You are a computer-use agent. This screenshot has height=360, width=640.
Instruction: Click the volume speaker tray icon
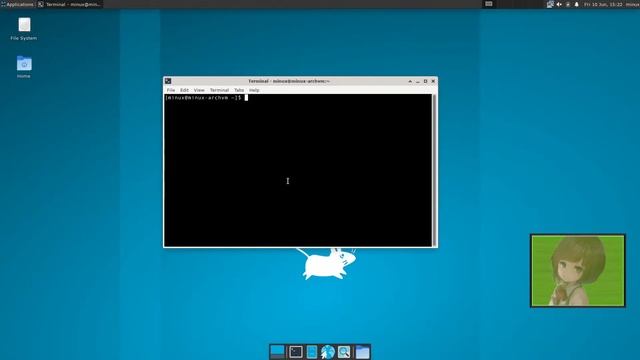point(559,4)
